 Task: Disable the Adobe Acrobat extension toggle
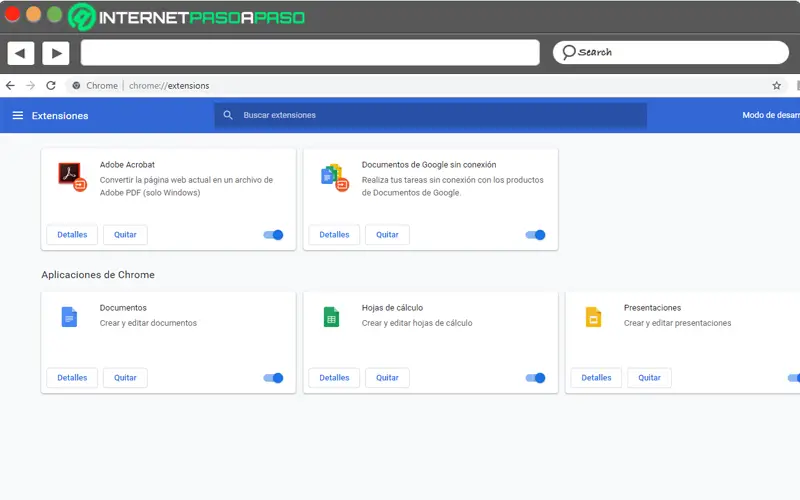click(273, 235)
